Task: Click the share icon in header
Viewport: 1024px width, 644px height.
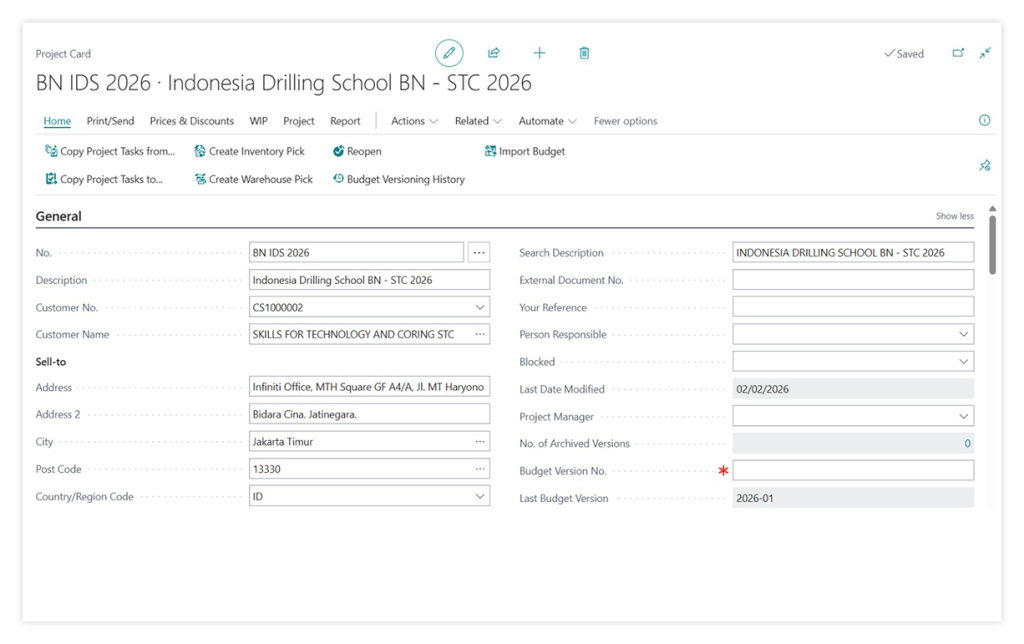Action: 494,53
